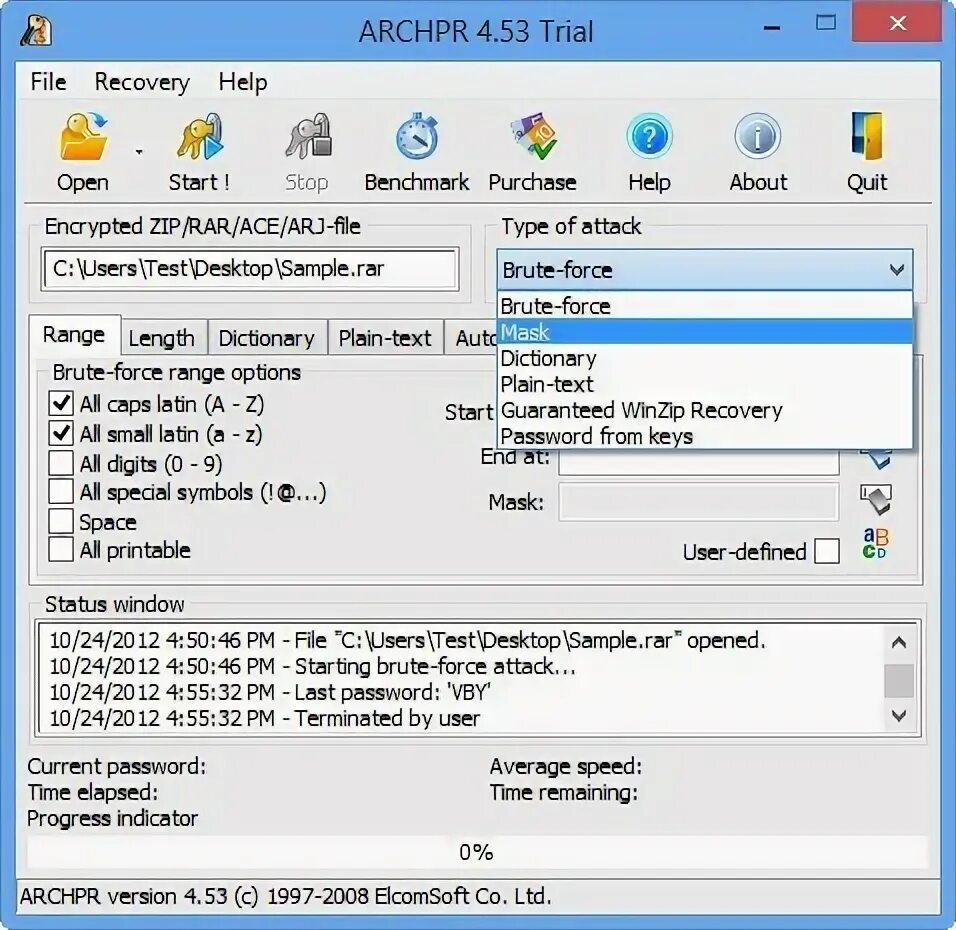Screen dimensions: 956x930
Task: Open the File menu
Action: click(x=48, y=82)
